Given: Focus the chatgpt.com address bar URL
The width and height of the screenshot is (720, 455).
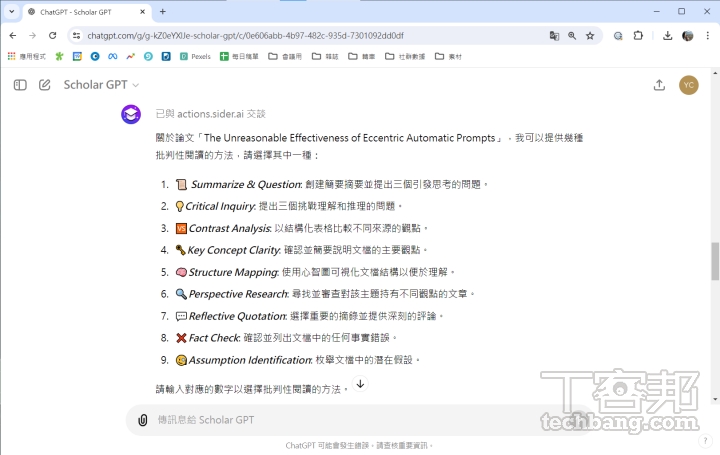Looking at the screenshot, I should [x=246, y=35].
